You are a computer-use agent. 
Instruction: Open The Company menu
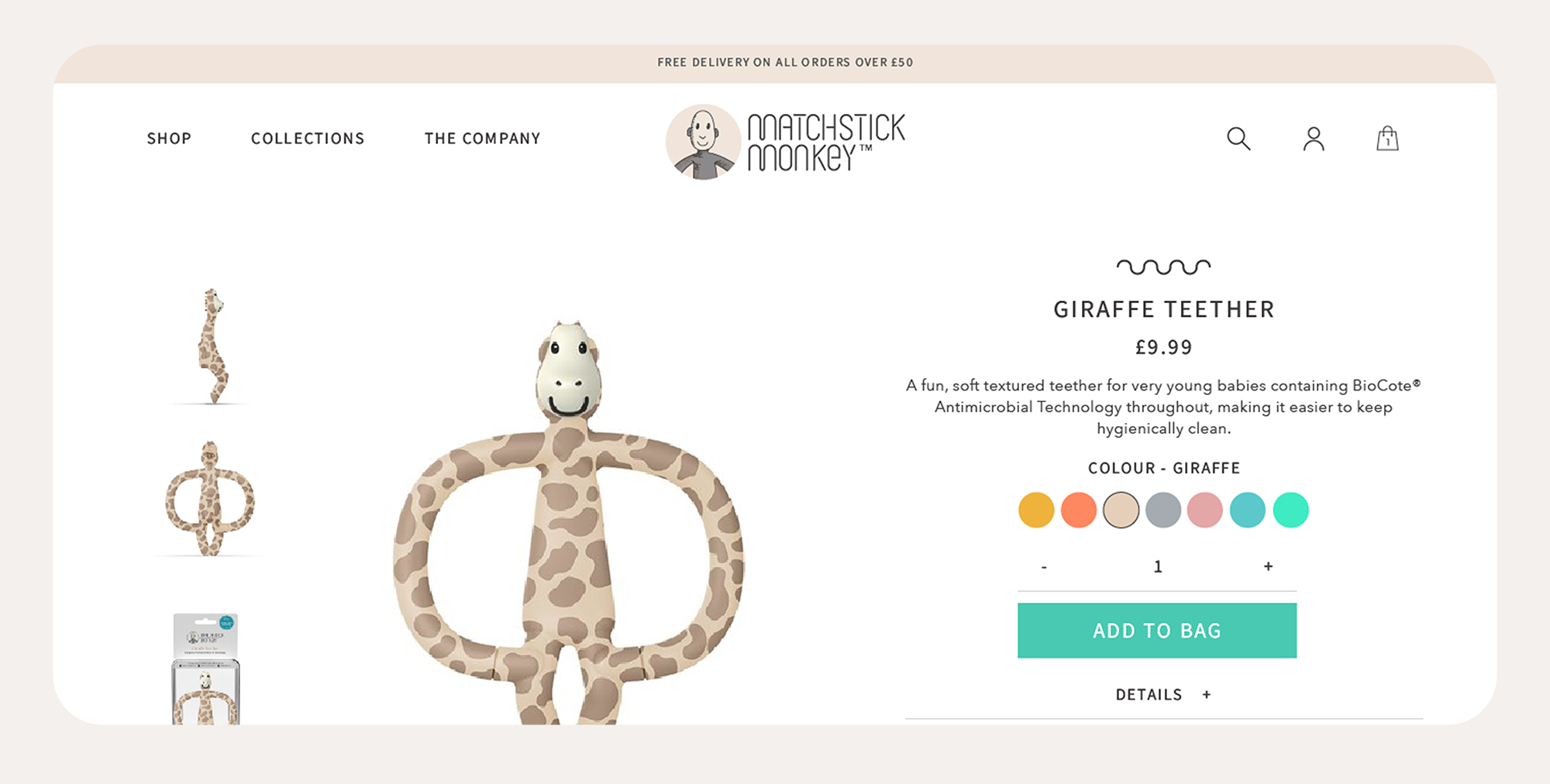(x=482, y=139)
